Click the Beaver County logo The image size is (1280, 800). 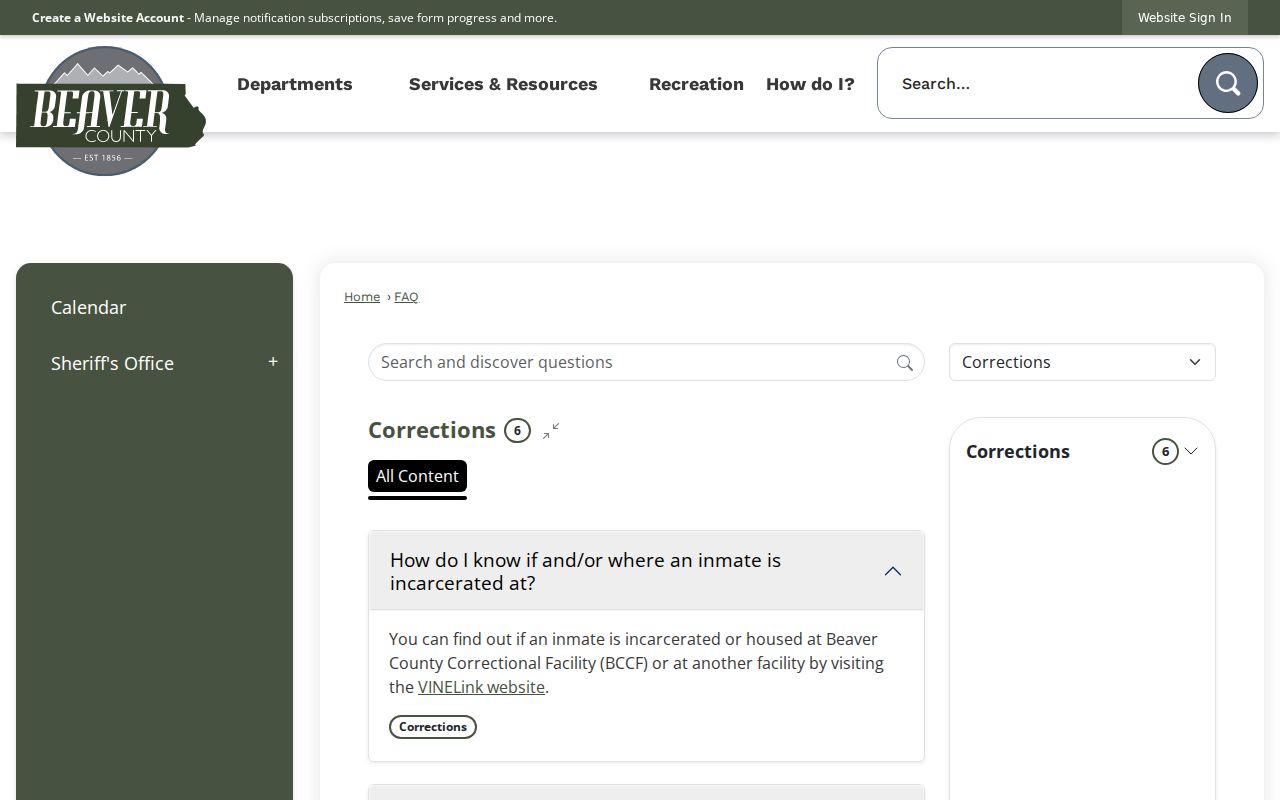coord(110,111)
